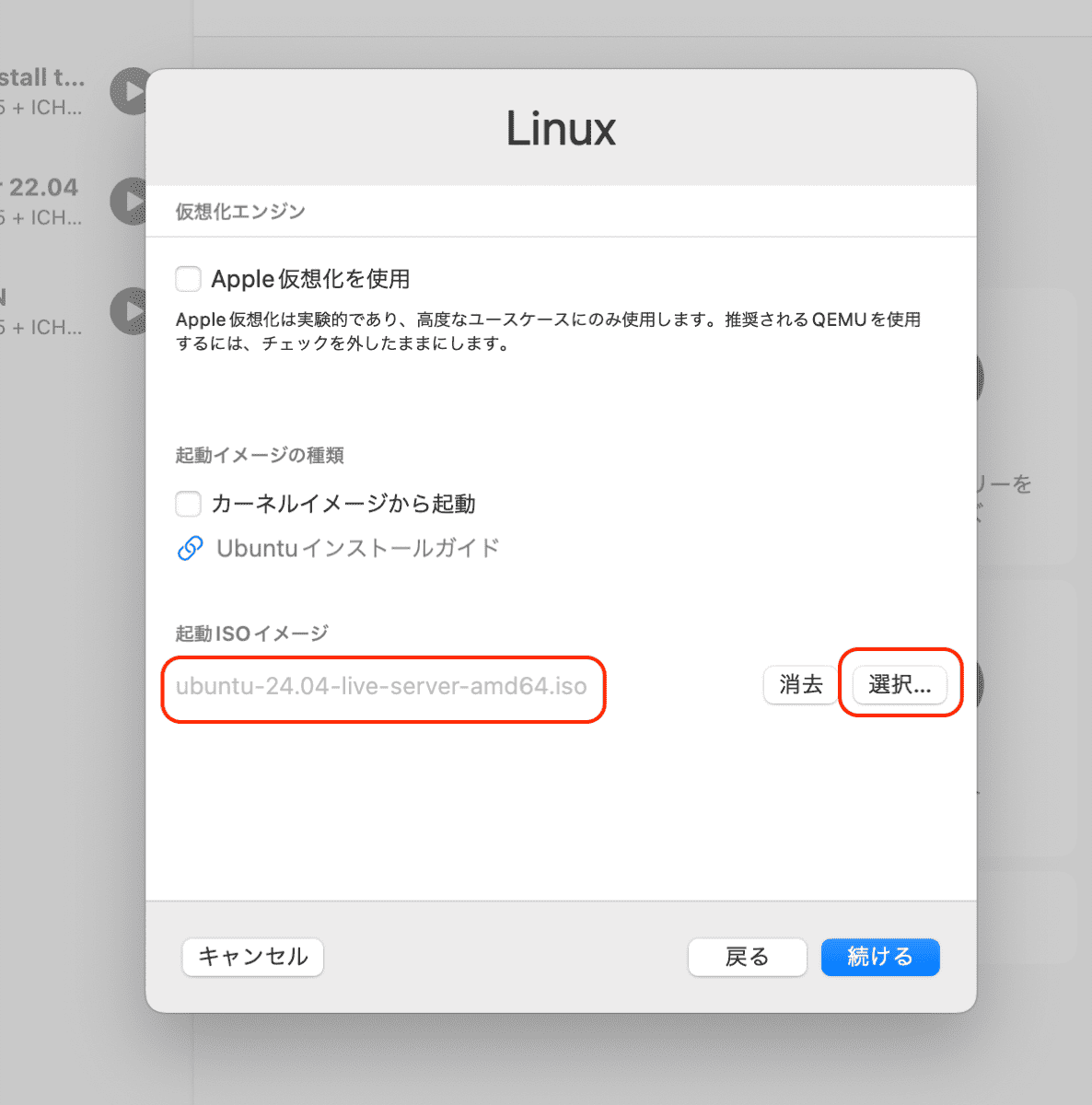Screen dimensions: 1092x1105
Task: Click the 'Apple 仮想化を使用' checkbox label text
Action: 310,279
